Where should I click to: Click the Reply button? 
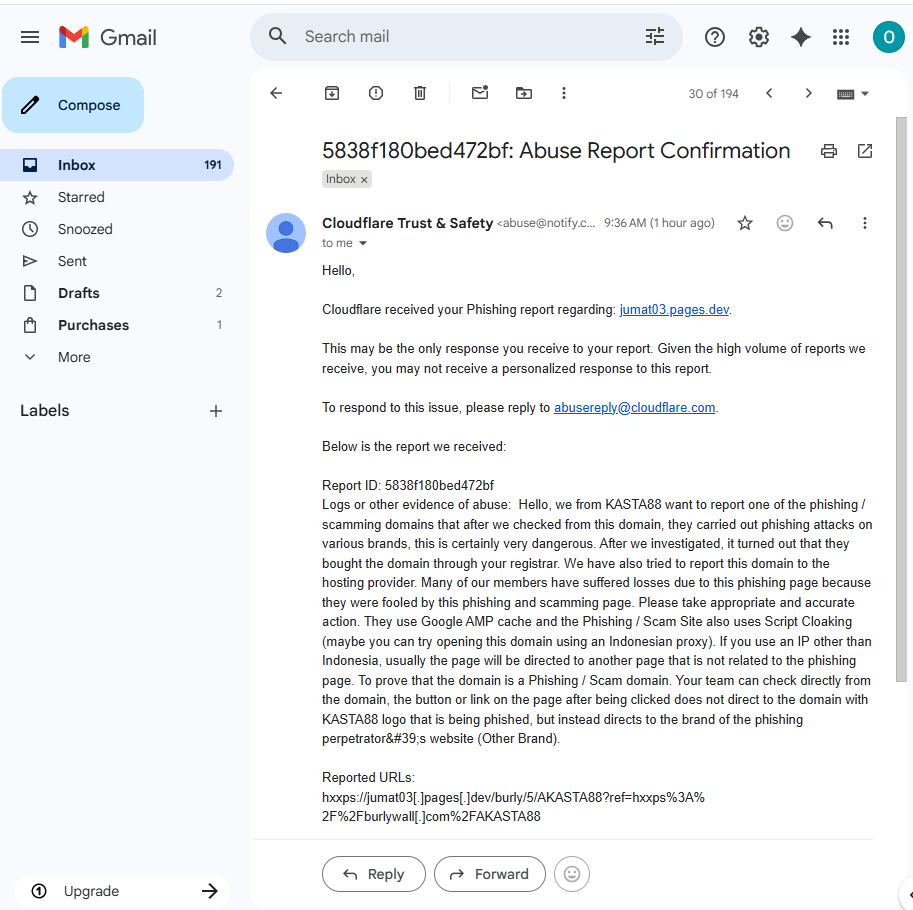click(x=374, y=873)
